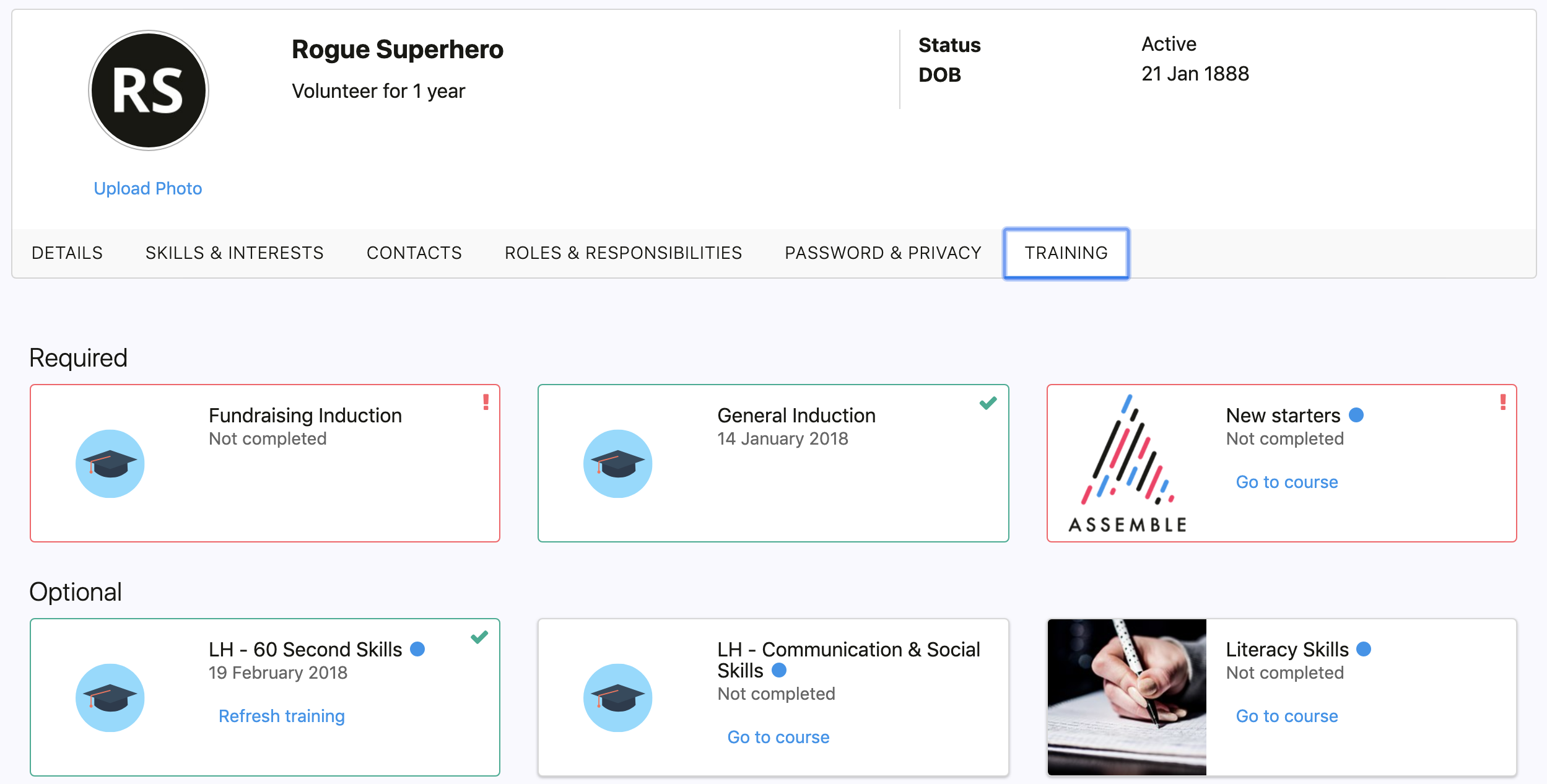Go to course for New starters
Screen dimensions: 1547x784
(x=1287, y=482)
